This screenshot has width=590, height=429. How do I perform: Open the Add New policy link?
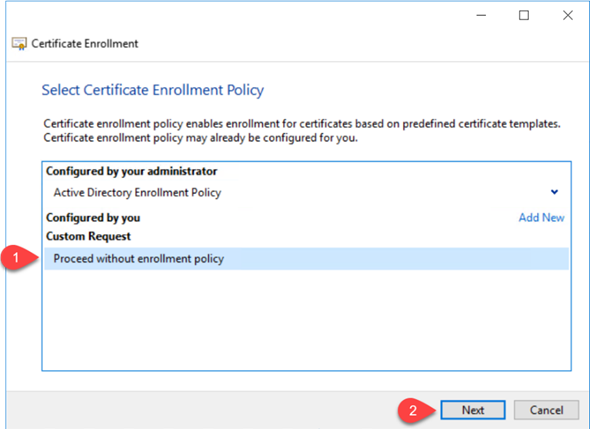(x=541, y=218)
